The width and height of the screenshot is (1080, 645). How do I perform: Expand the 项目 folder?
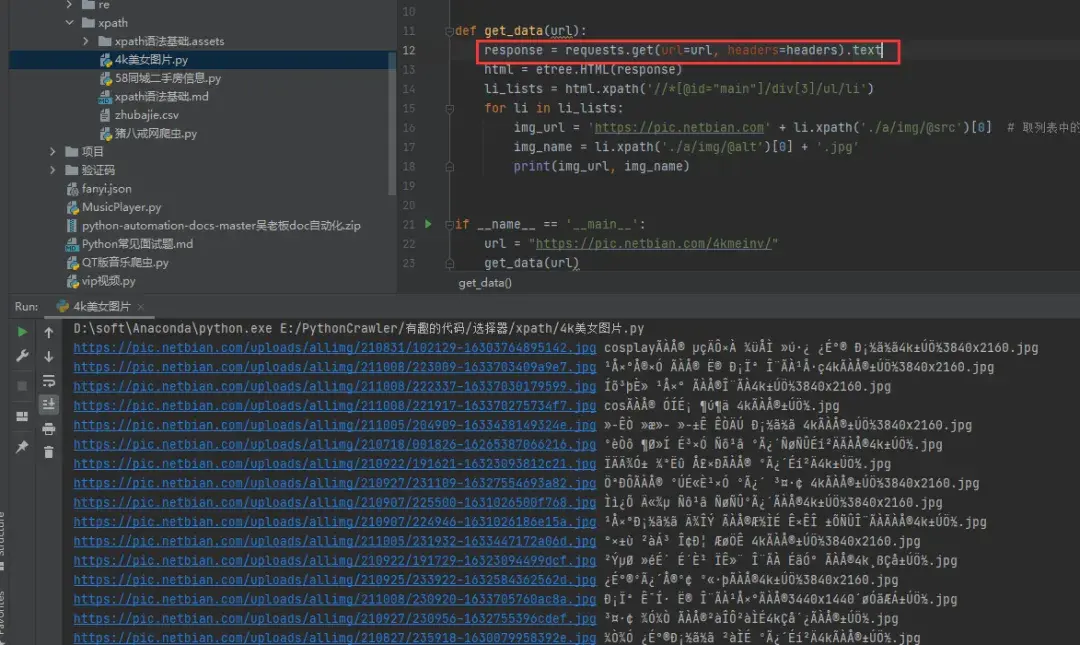pyautogui.click(x=52, y=152)
